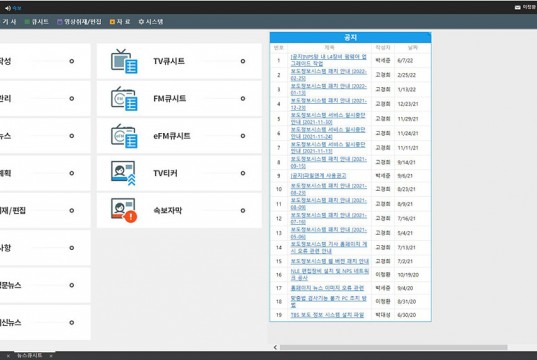
Task: Click the 공지 panel title bar
Action: (x=350, y=37)
